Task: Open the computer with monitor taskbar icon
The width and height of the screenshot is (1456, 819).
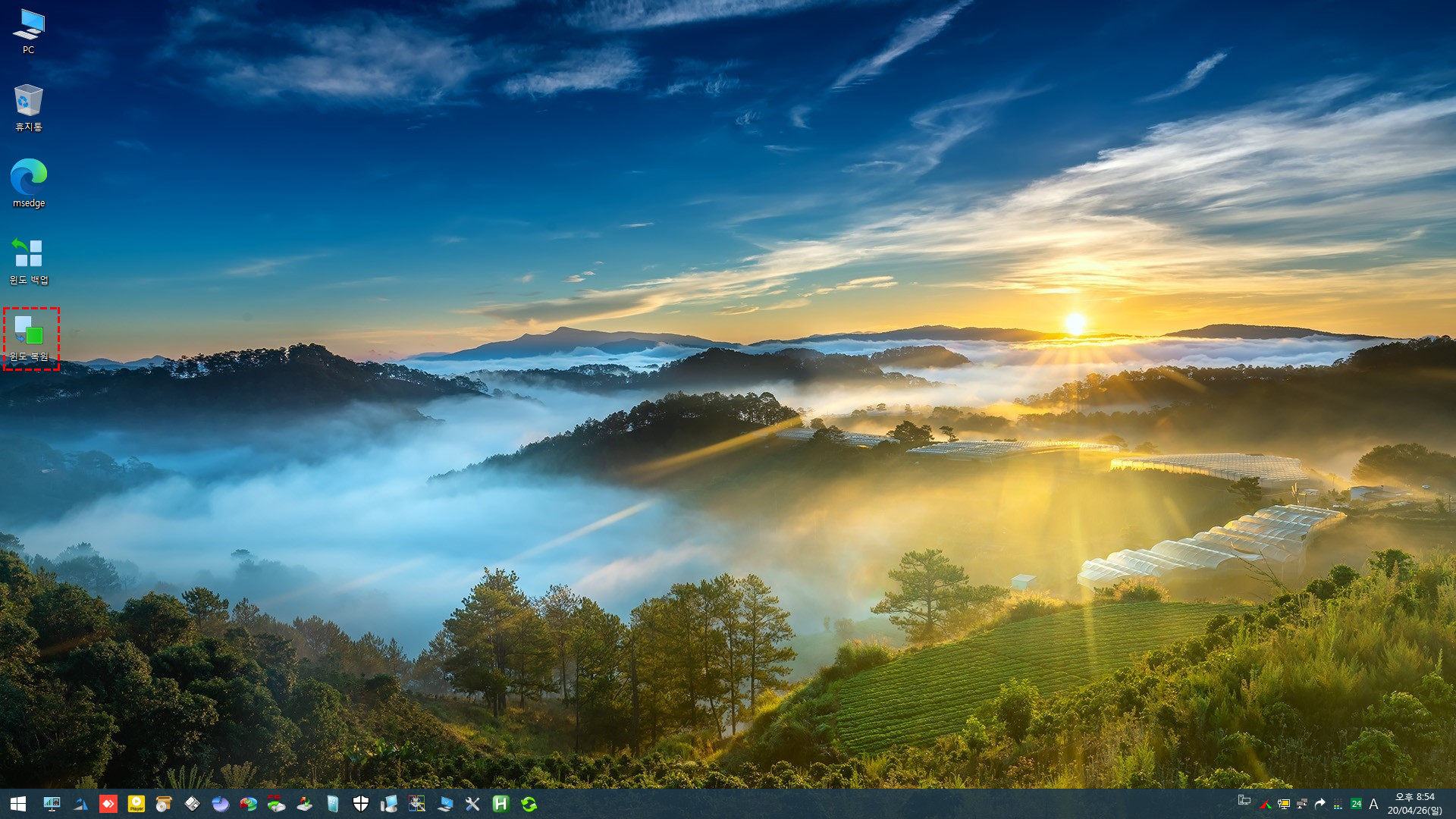Action: (x=389, y=804)
